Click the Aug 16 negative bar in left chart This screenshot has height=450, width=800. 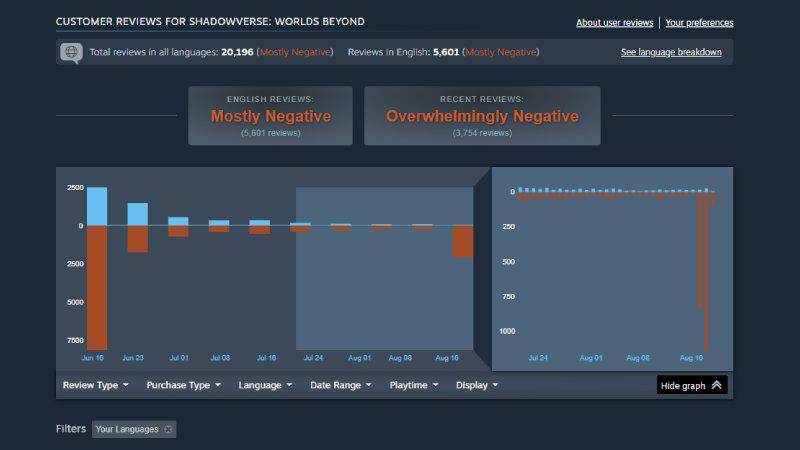[463, 241]
